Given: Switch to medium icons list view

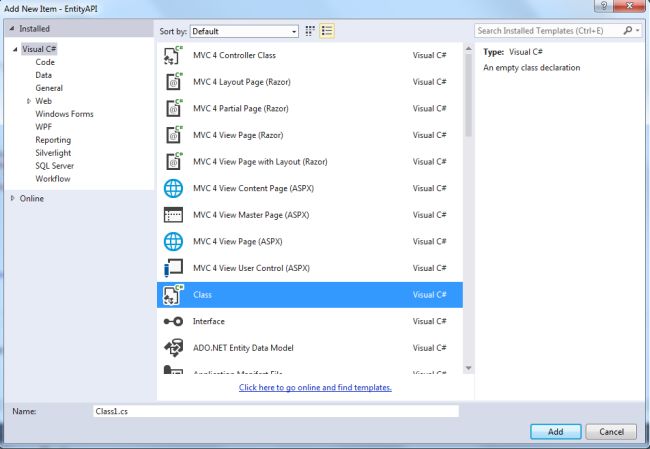Looking at the screenshot, I should coord(327,31).
